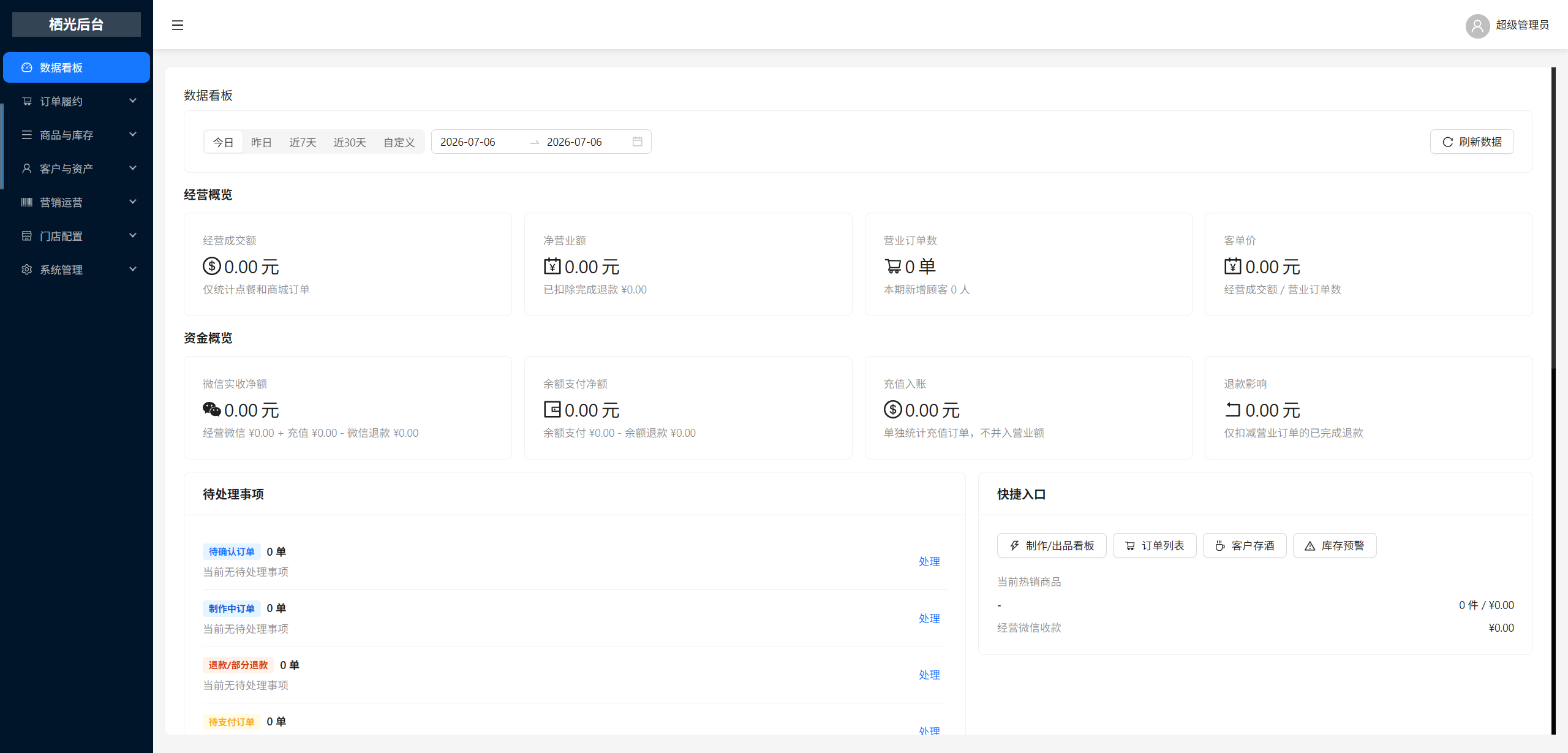This screenshot has width=1568, height=753.
Task: Open the 门店配置 menu item
Action: coord(77,236)
